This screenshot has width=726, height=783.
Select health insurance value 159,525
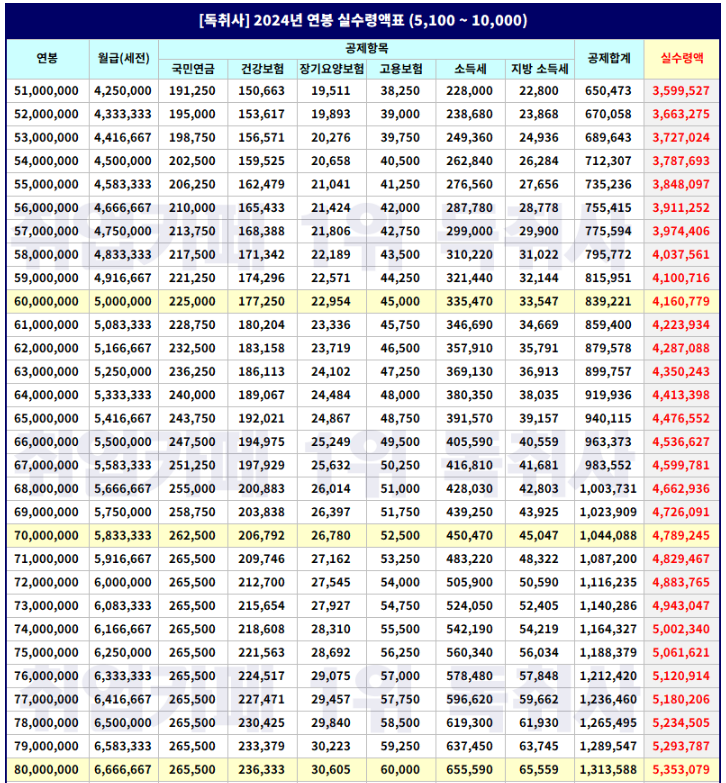coord(261,161)
